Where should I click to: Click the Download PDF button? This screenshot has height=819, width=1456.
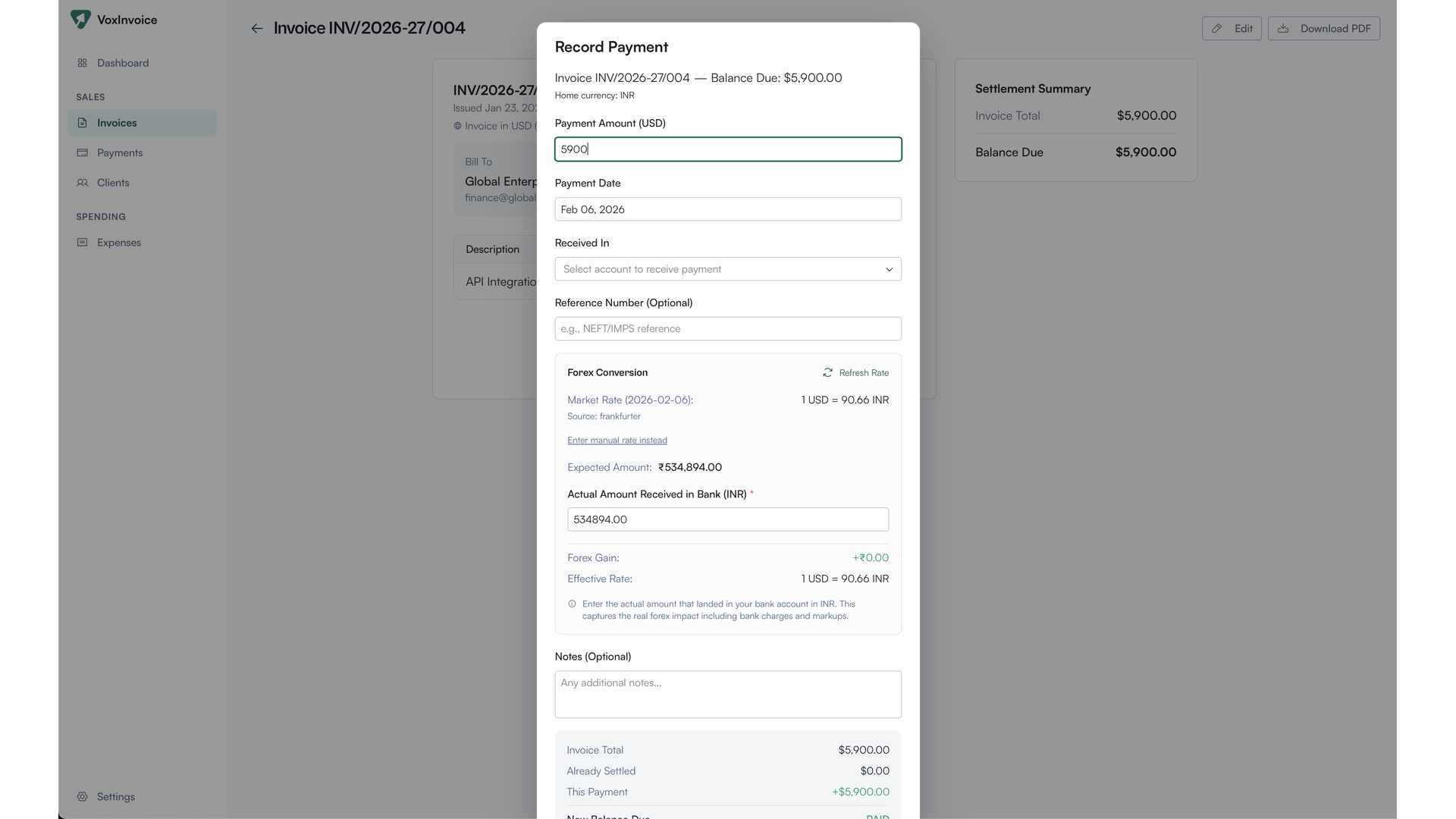[1323, 29]
